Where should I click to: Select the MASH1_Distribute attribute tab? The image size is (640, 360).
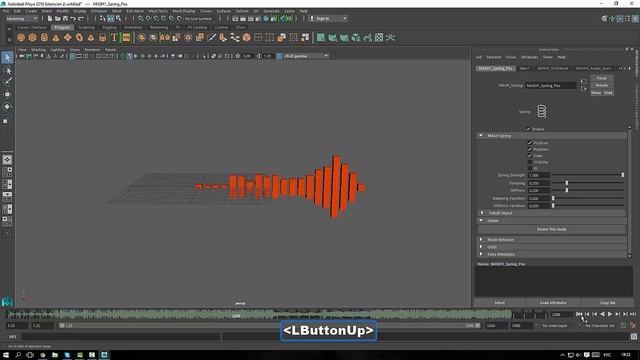coord(552,68)
